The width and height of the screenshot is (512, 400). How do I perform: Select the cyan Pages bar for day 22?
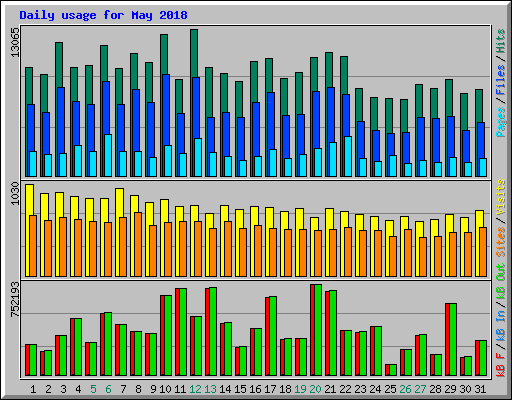[x=348, y=156]
